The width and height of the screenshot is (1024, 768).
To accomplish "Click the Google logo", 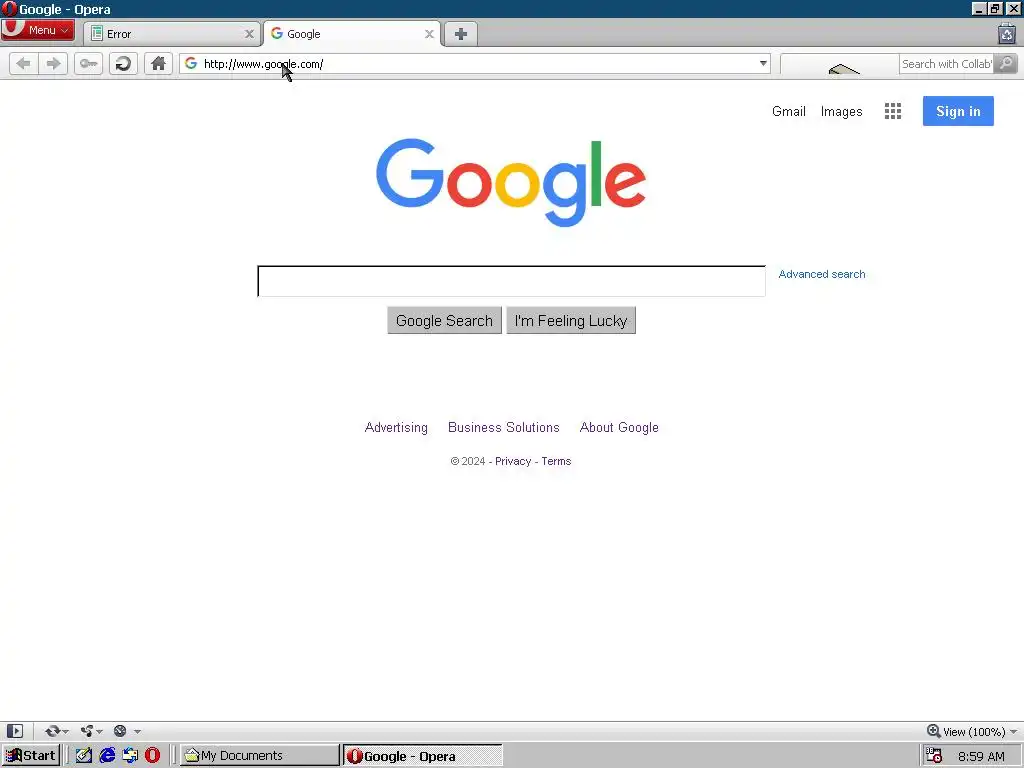I will point(511,182).
